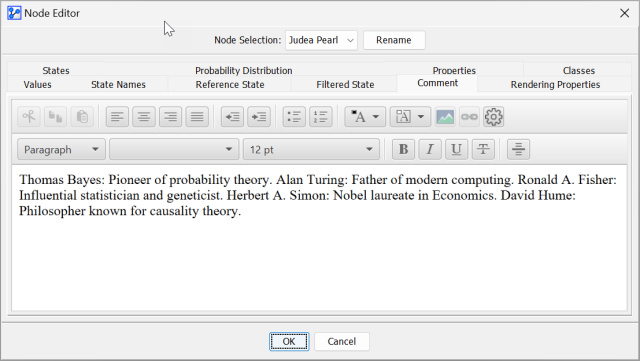This screenshot has width=640, height=361.
Task: Center align the text
Action: (144, 117)
